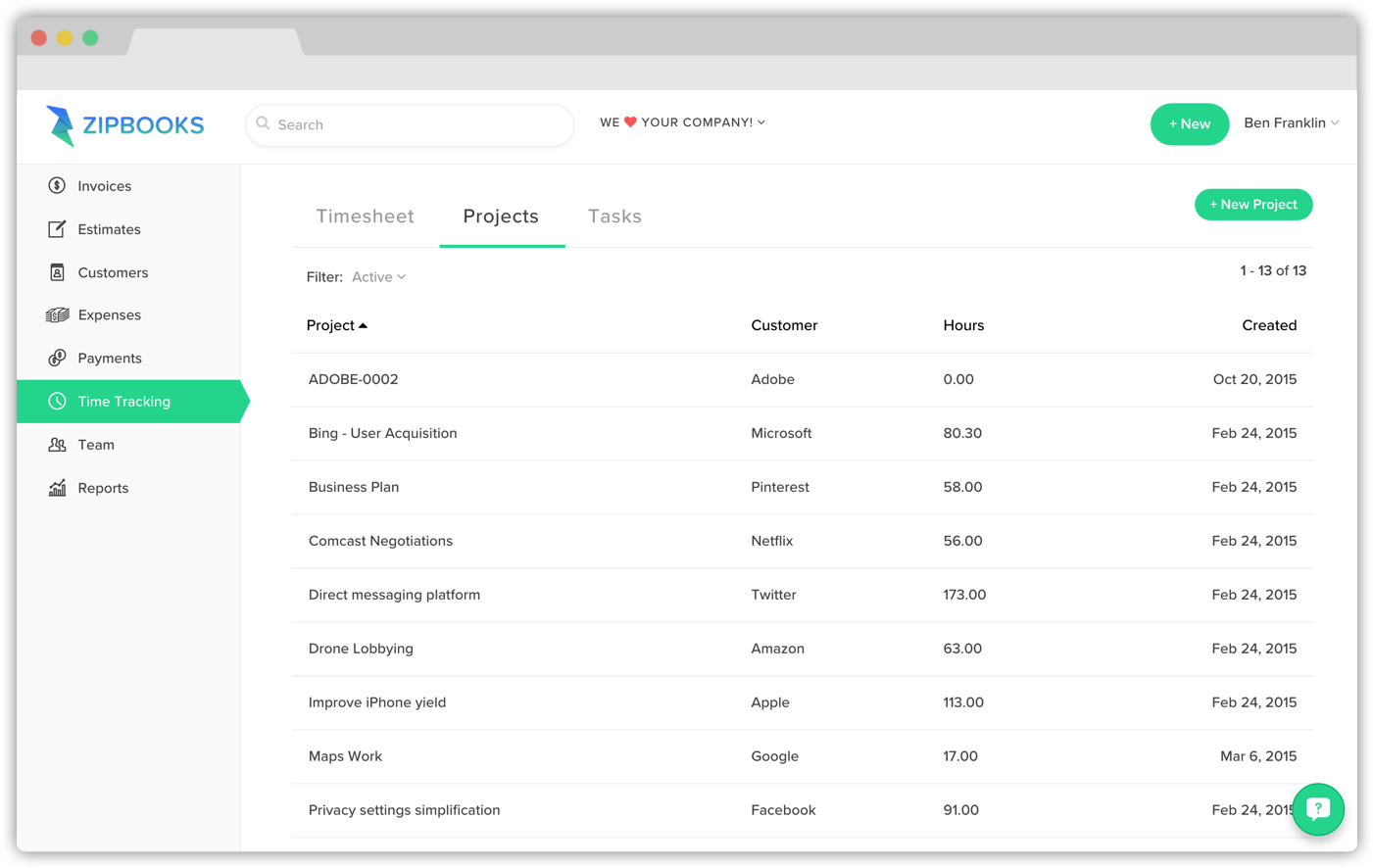Expand the WE ♥ YOUR COMPANY menu
Screen dimensions: 1373x868
point(682,122)
